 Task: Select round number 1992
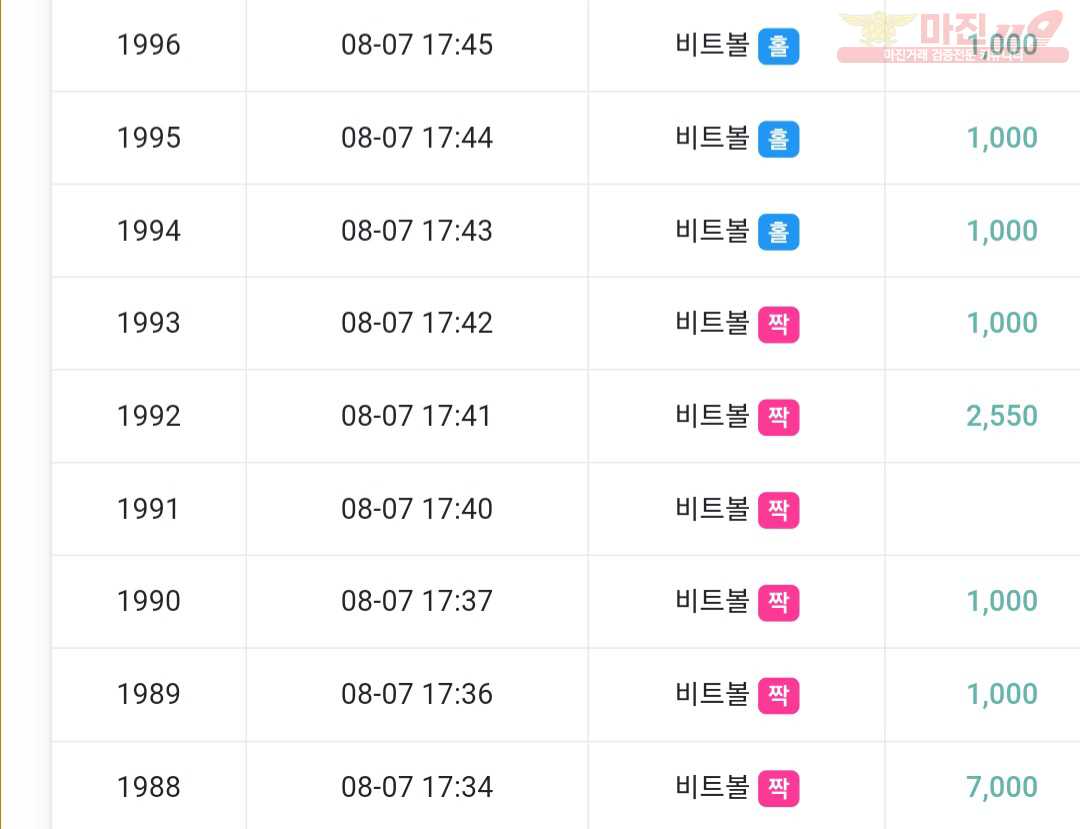click(149, 416)
